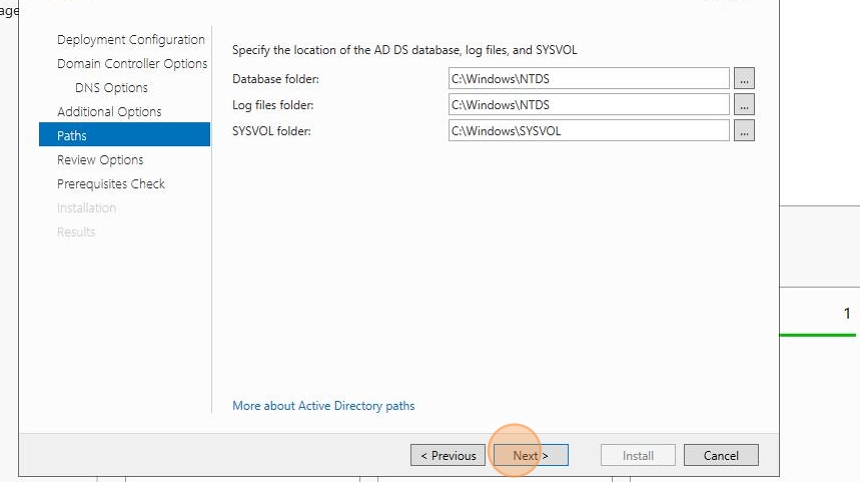The height and width of the screenshot is (482, 860).
Task: Open the Prerequisites Check step
Action: pos(111,184)
